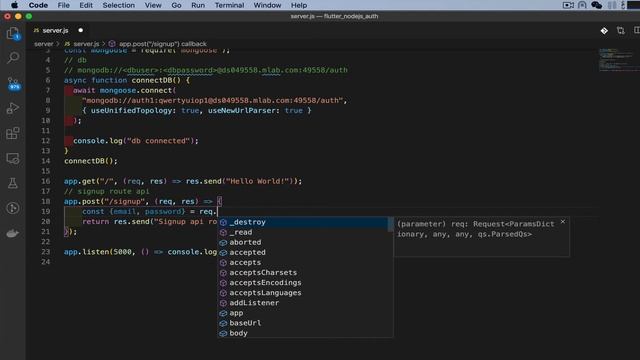Click the open changes icon in editor toolbar
The height and width of the screenshot is (360, 640).
[621, 31]
